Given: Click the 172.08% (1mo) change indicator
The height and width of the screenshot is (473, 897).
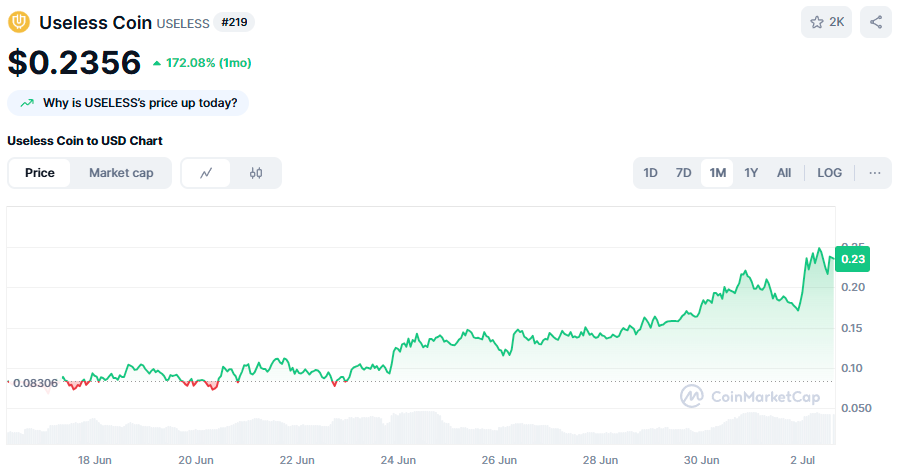Looking at the screenshot, I should tap(202, 63).
